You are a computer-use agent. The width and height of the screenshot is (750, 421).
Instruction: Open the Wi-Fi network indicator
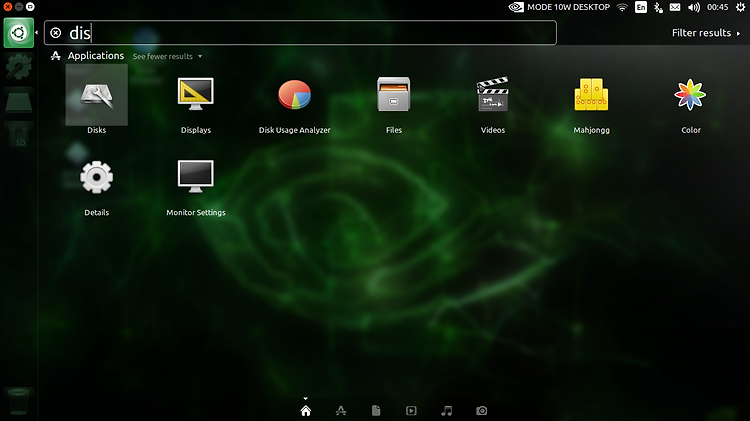[622, 7]
